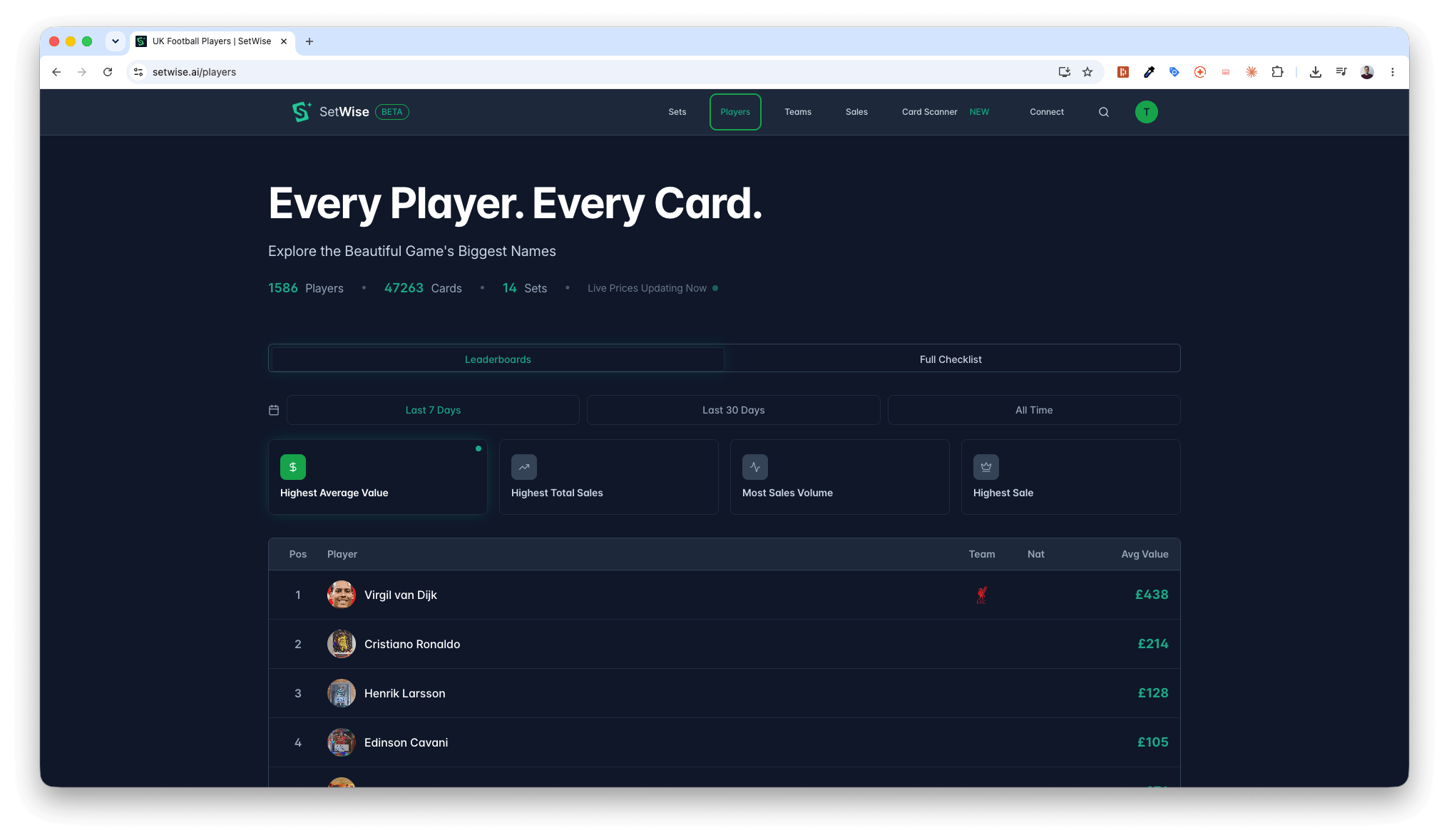Close the UK Football Players tab

click(x=284, y=41)
